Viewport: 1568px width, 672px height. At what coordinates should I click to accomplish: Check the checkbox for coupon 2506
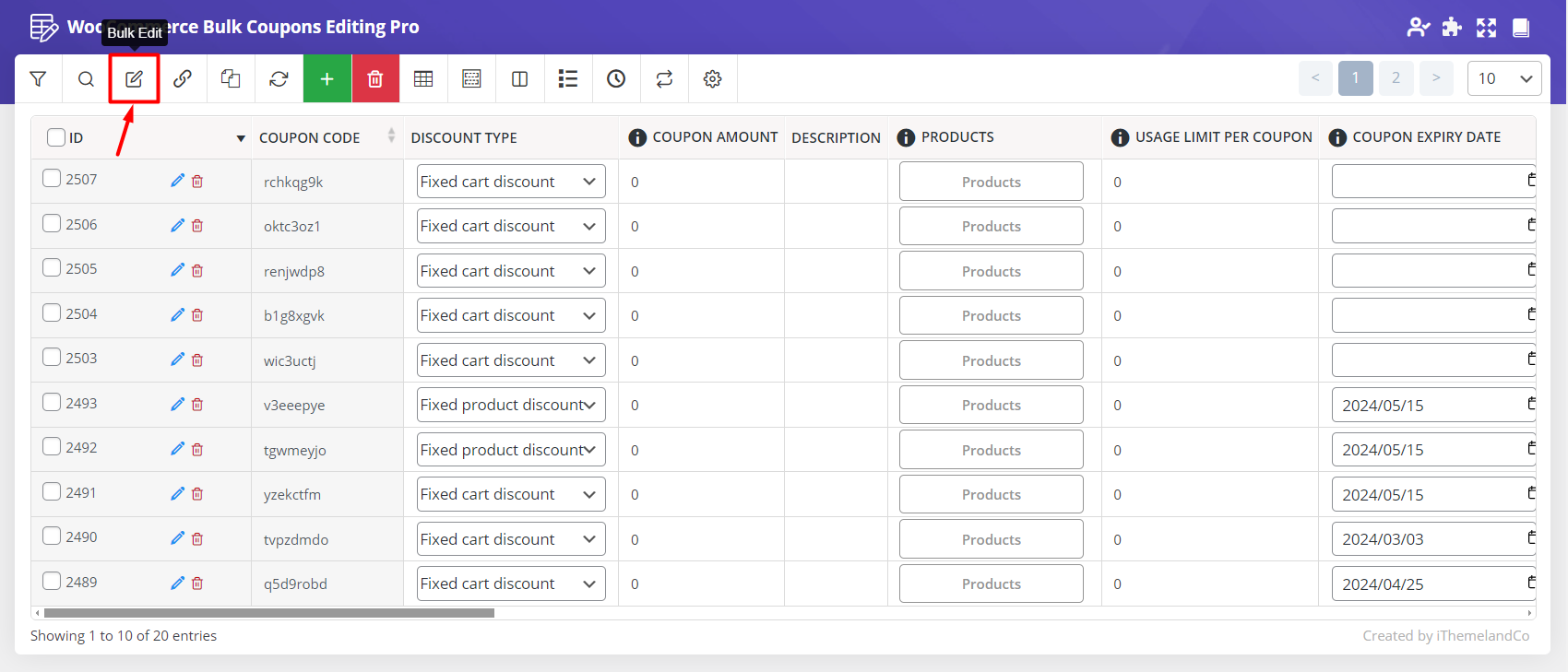(52, 224)
